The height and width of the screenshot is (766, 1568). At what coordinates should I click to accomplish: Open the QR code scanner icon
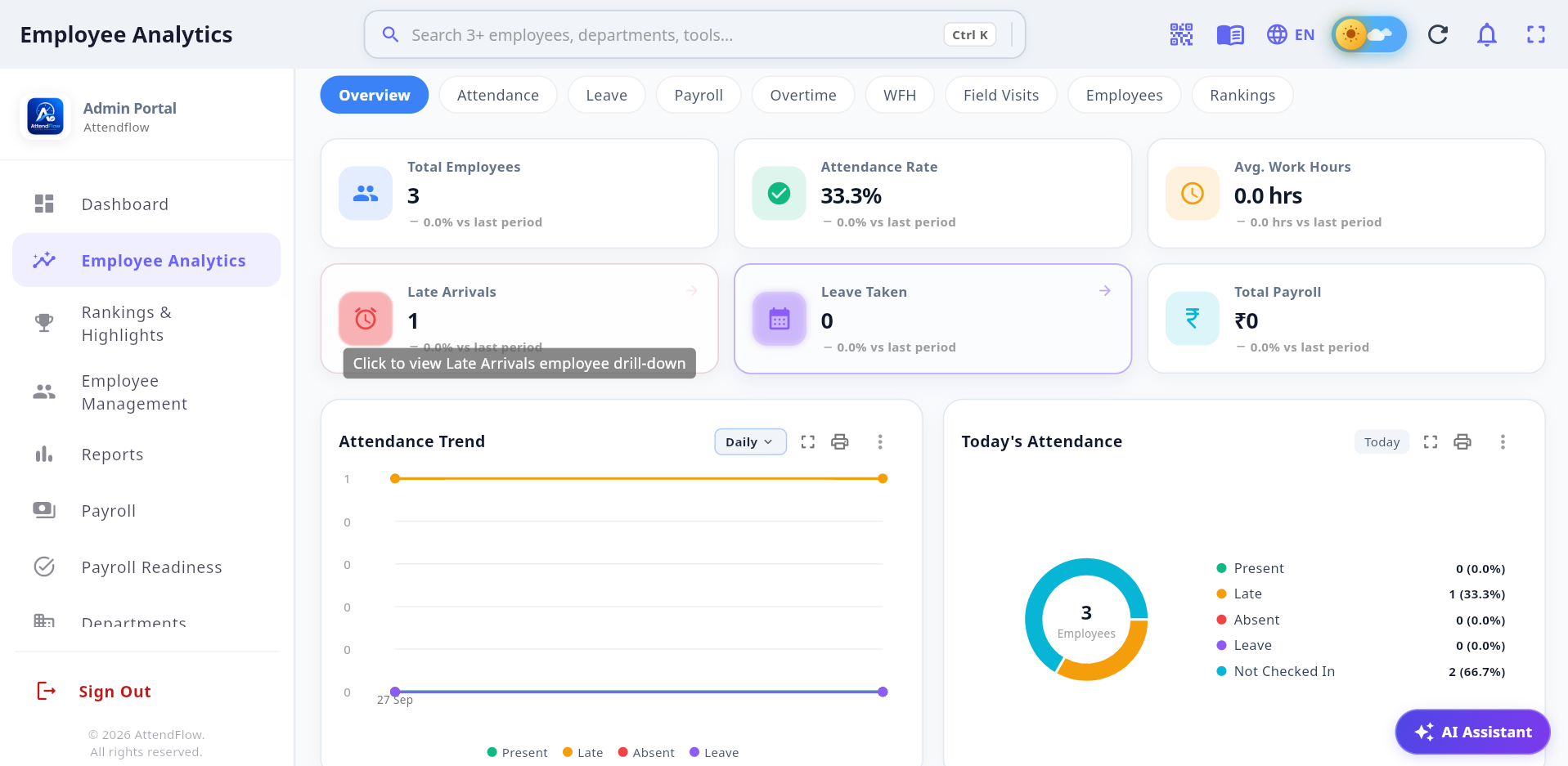(1181, 34)
